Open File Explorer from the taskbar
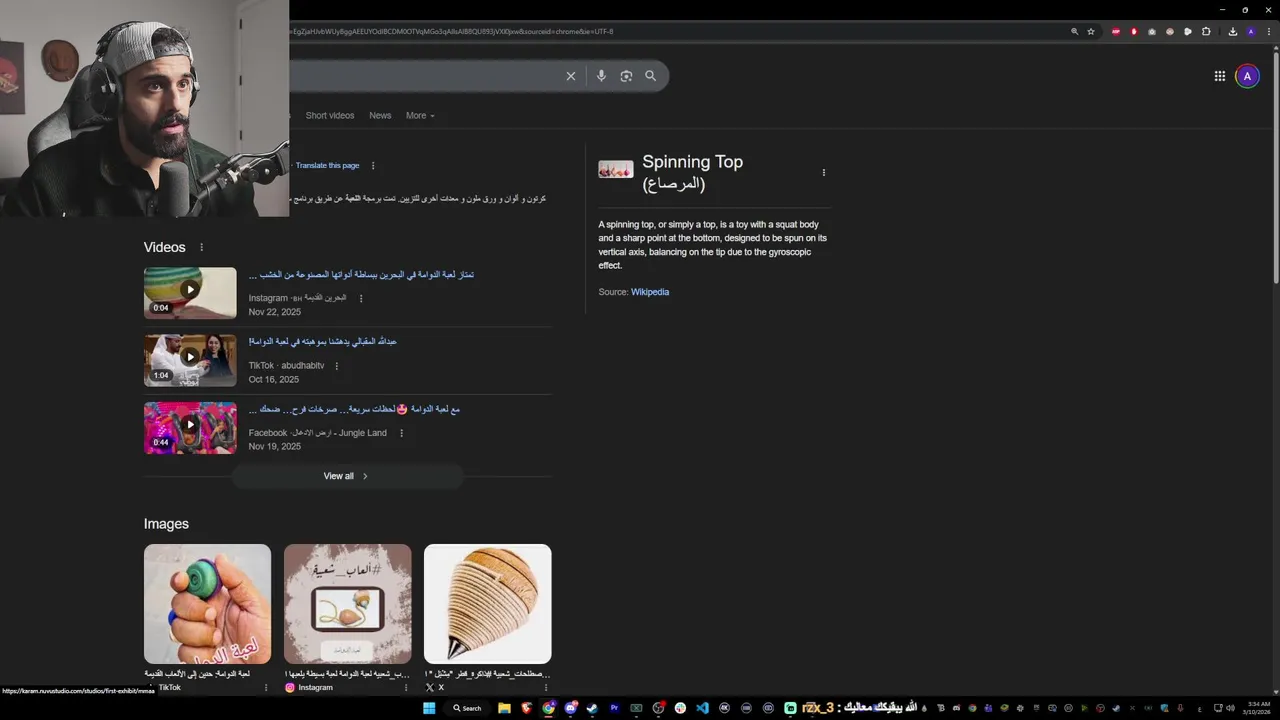 coord(504,708)
